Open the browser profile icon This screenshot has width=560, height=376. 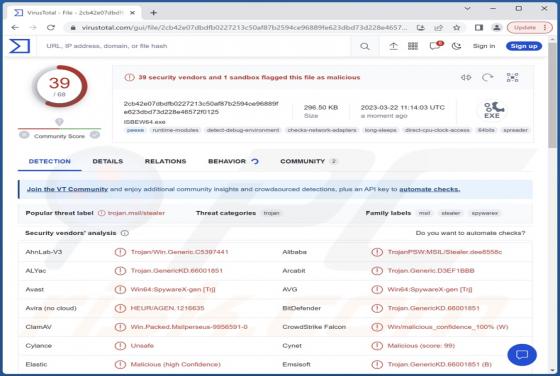(496, 27)
